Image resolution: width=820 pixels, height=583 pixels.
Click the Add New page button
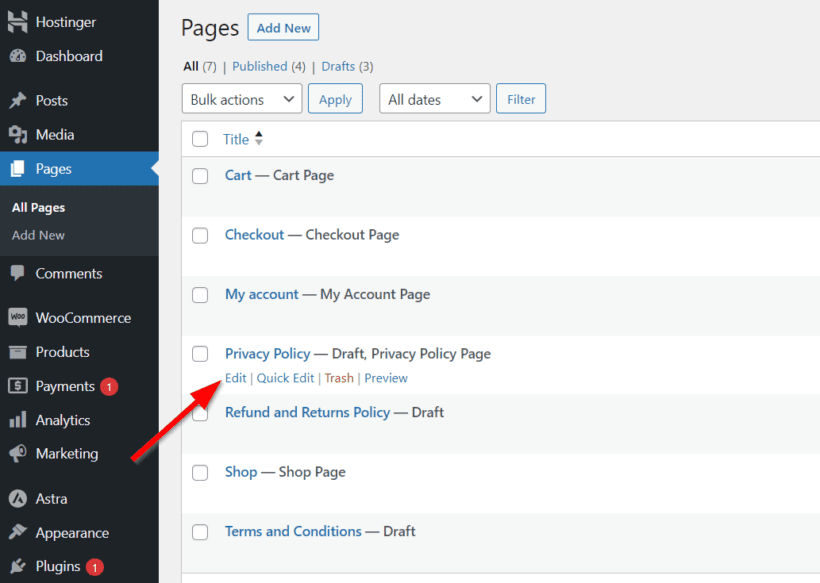tap(283, 27)
